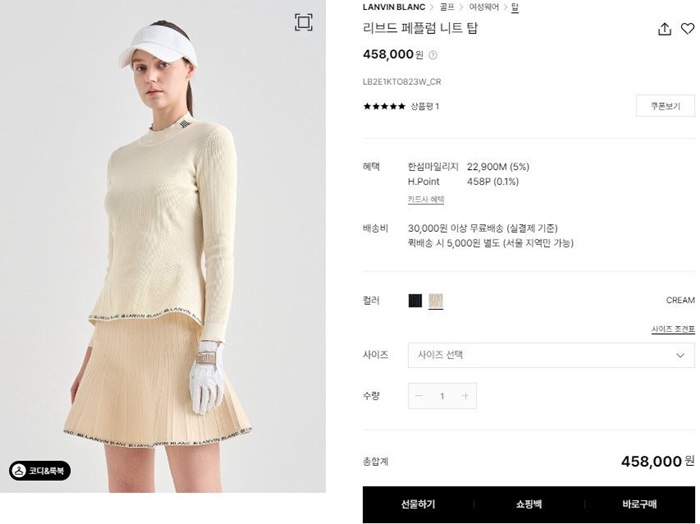Click the price info question mark icon

(433, 55)
